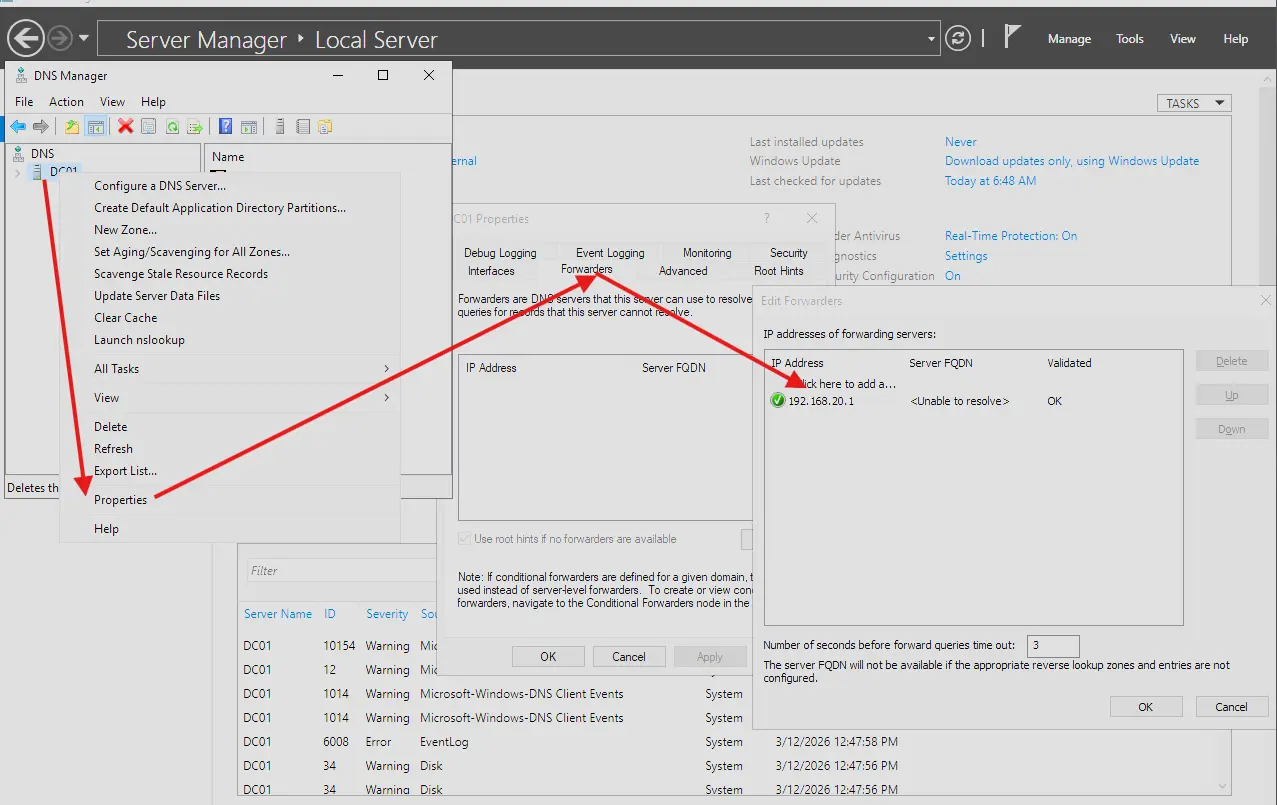Viewport: 1277px width, 805px height.
Task: Switch to the Interfaces tab
Action: [x=491, y=271]
